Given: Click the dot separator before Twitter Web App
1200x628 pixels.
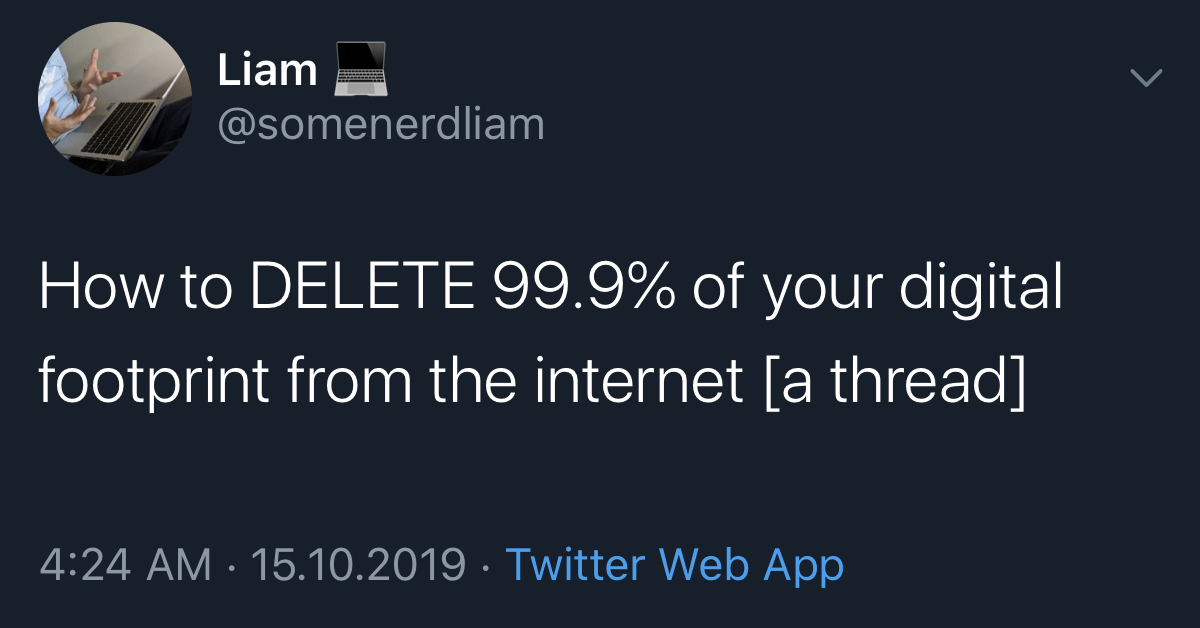Looking at the screenshot, I should 486,566.
